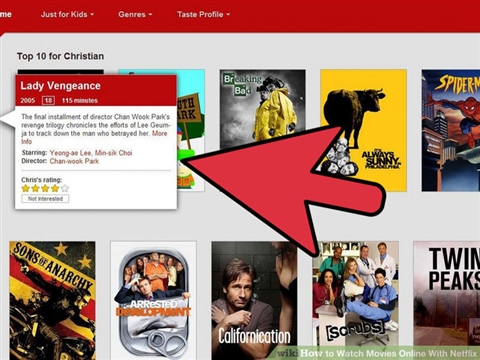Open director Chan-wook Park's link
Viewport: 480px width, 360px height.
coord(74,161)
